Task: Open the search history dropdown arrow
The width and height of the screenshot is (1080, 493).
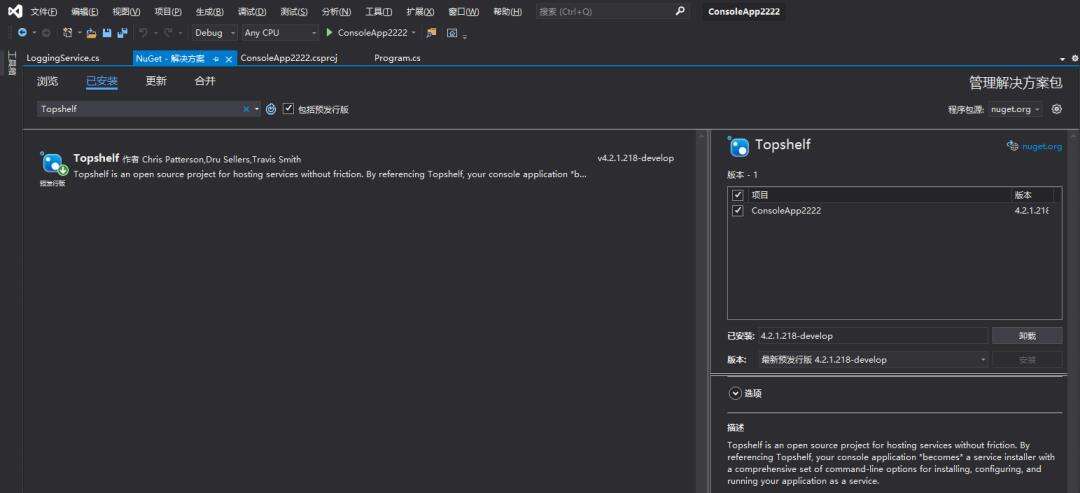Action: pos(257,109)
